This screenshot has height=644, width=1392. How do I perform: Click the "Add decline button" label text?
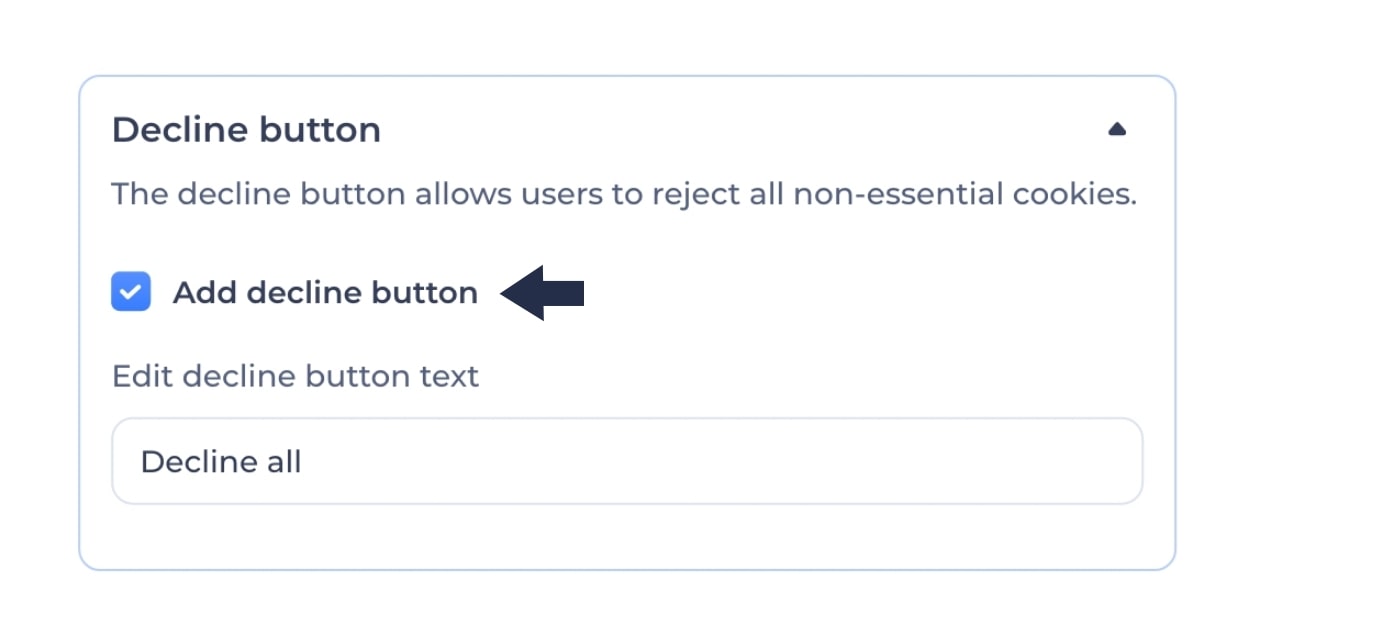[325, 292]
